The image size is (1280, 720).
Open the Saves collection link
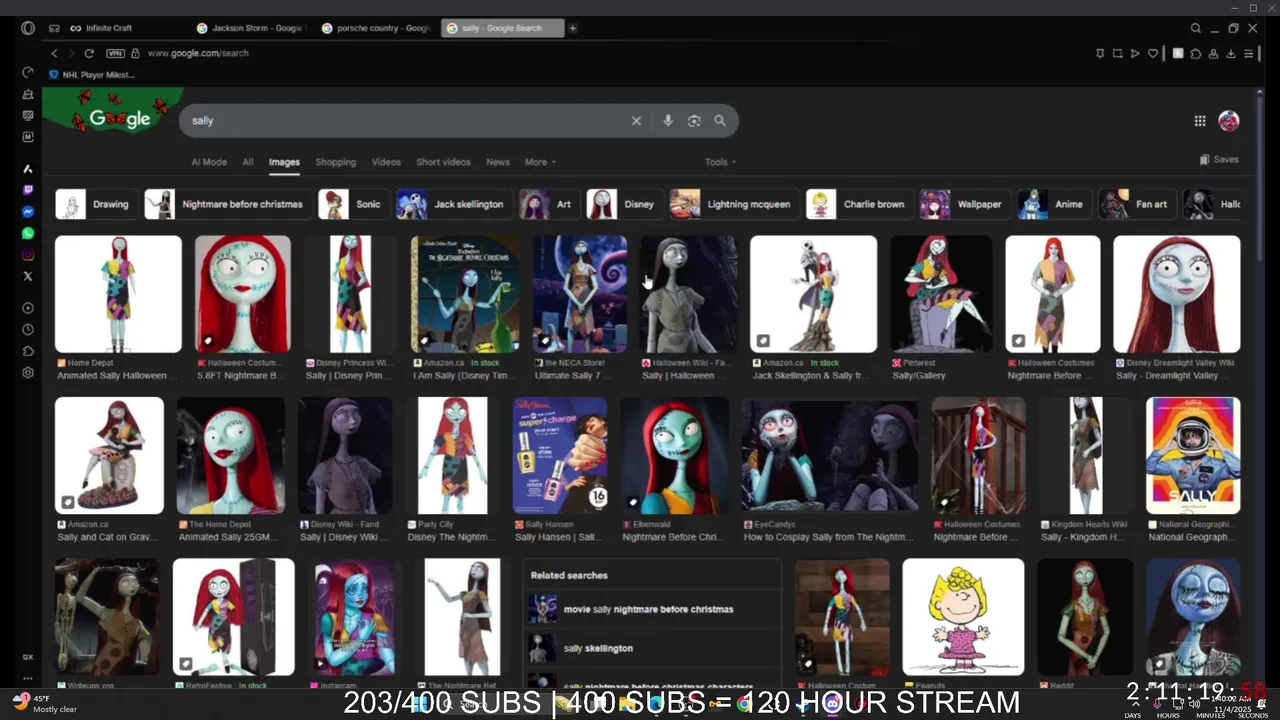pos(1219,160)
